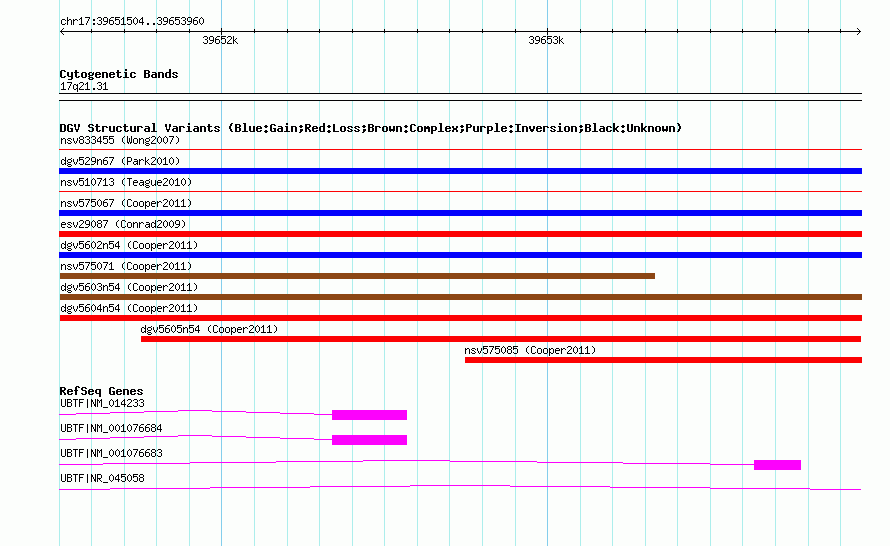Click dgv5605n54 (Cooper2011) variant label
890x546 pixels.
tap(209, 329)
